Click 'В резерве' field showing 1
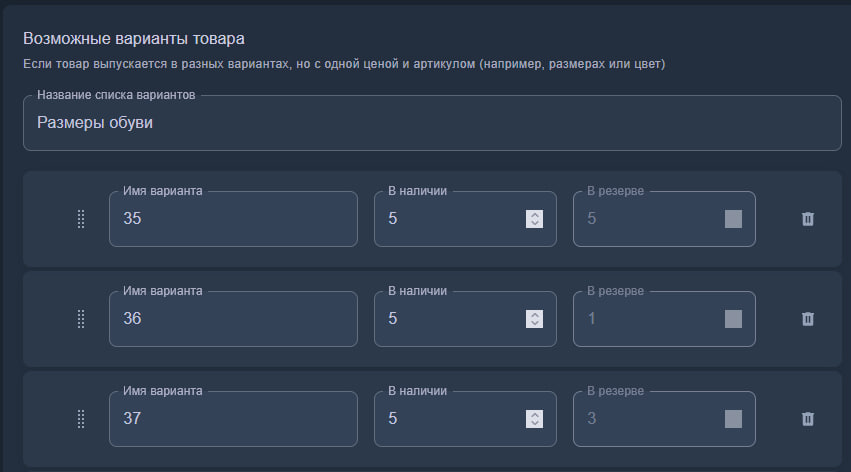This screenshot has width=851, height=472. click(645, 319)
